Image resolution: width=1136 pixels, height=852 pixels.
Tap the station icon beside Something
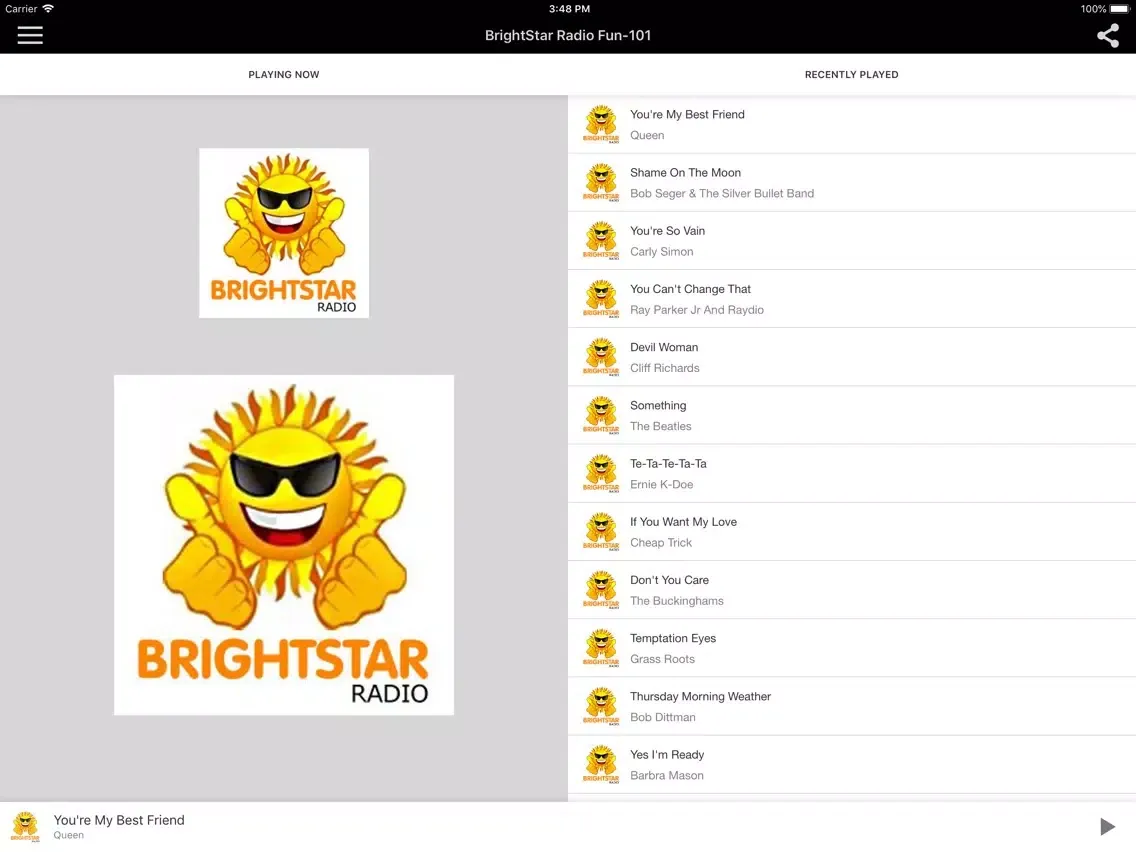click(601, 415)
